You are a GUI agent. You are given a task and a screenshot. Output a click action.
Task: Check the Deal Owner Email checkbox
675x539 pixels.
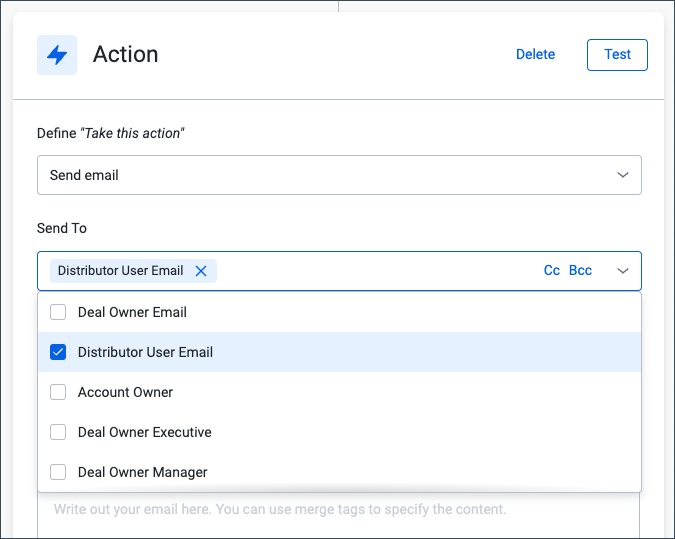click(58, 312)
